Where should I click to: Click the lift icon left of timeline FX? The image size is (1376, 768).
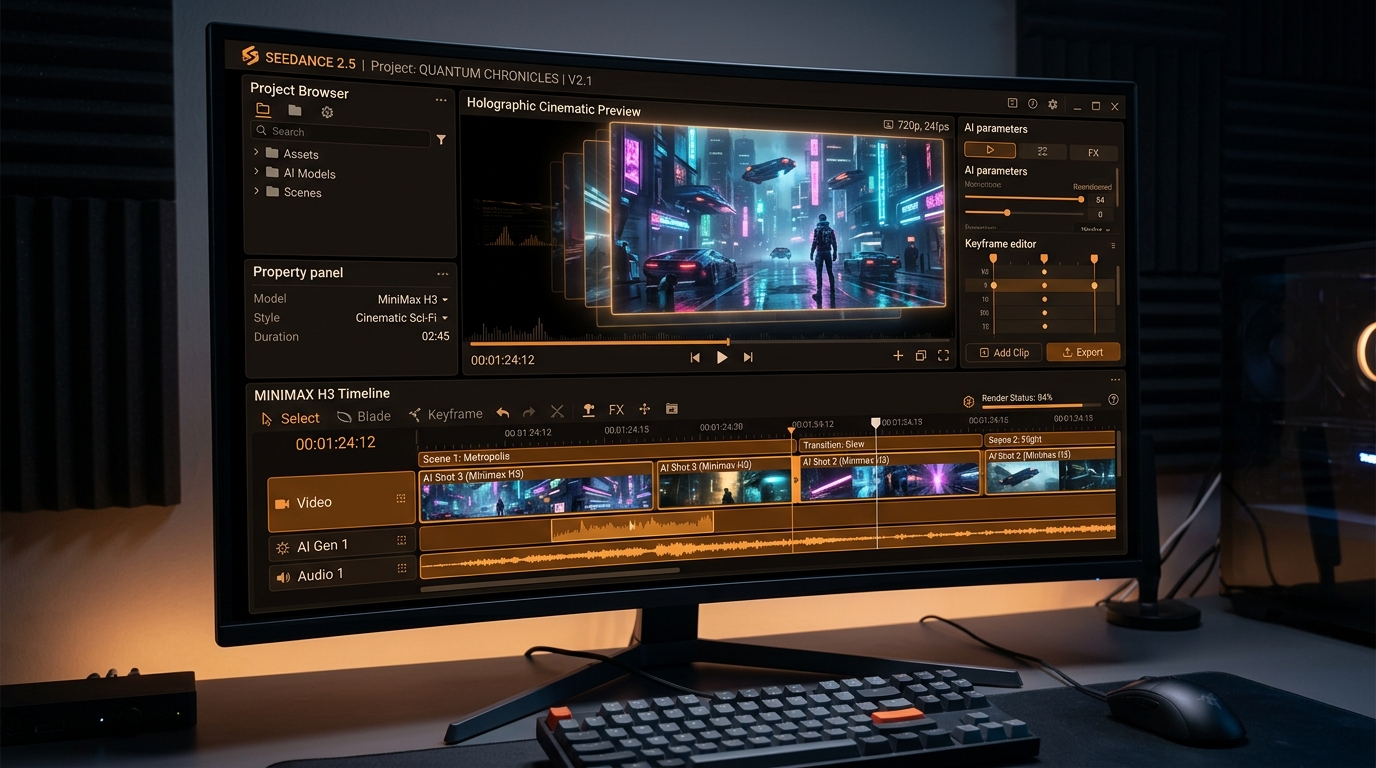point(588,410)
